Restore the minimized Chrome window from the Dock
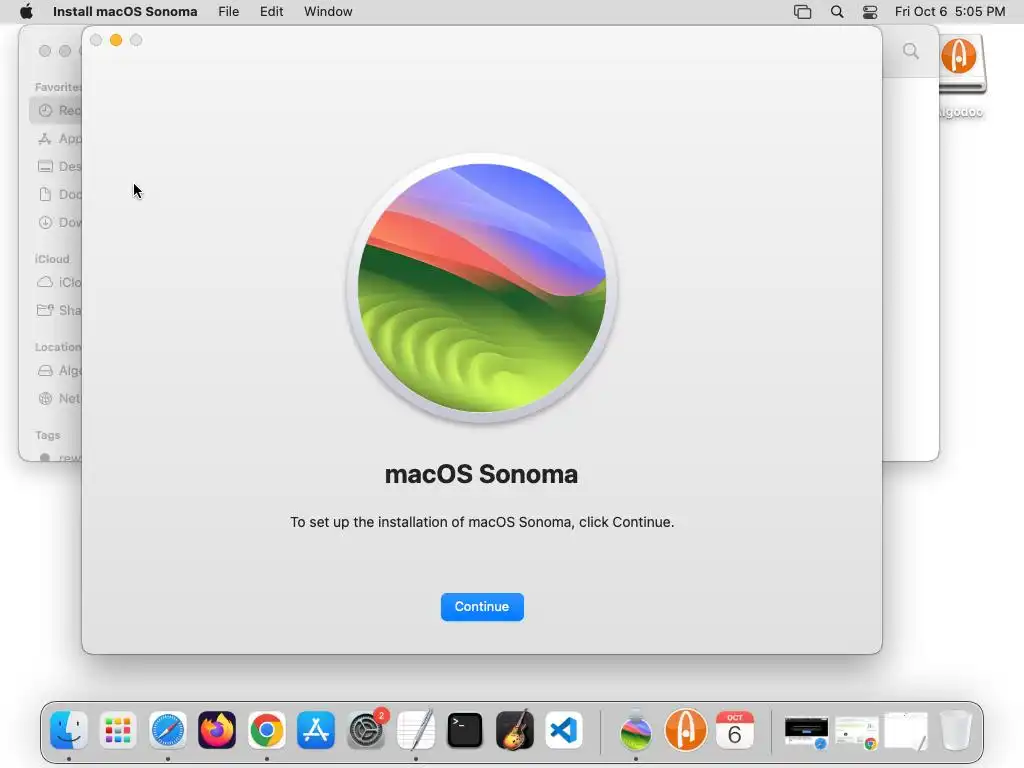 tap(857, 733)
